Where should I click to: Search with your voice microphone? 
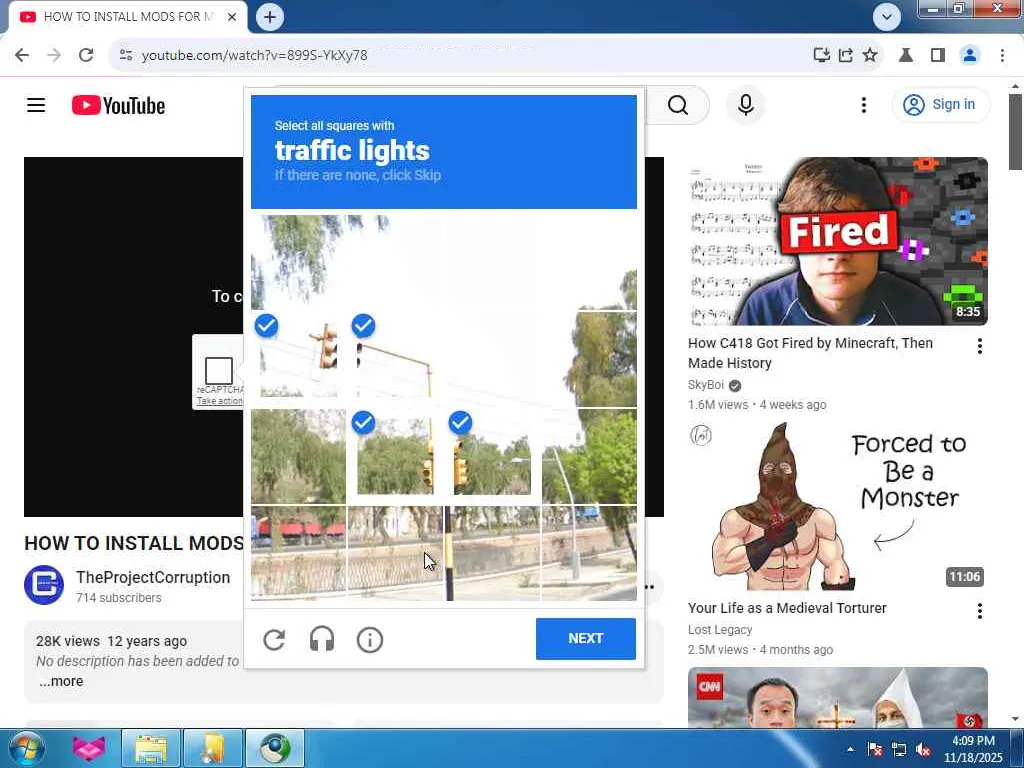tap(746, 105)
